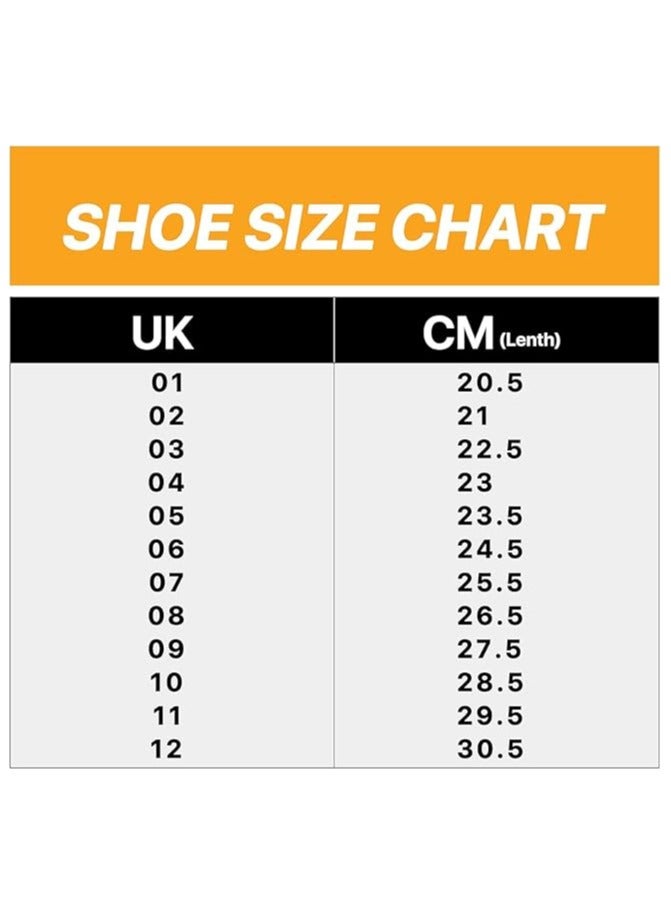
Task: Select the 22.5 cm length value
Action: coord(490,450)
